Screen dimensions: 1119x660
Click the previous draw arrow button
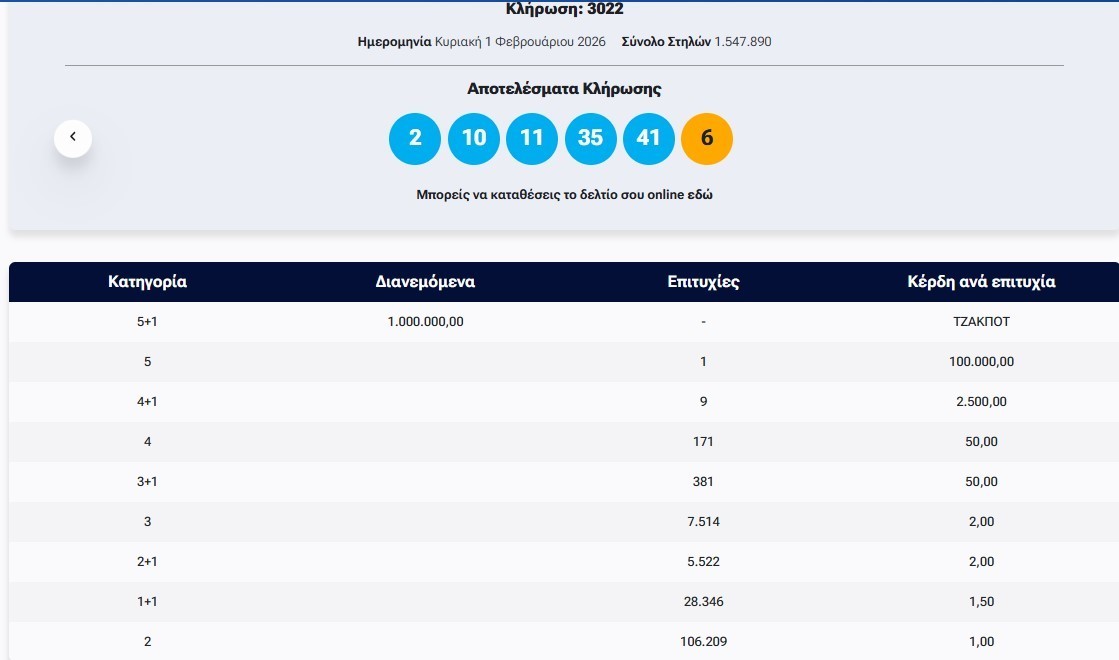click(73, 138)
